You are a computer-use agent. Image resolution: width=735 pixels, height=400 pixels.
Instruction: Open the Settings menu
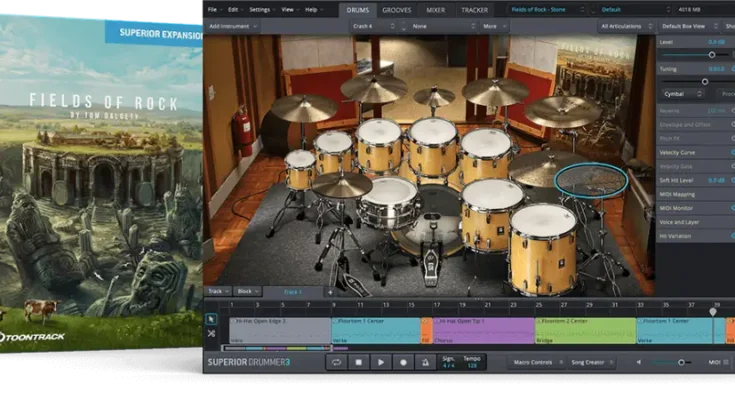(x=259, y=9)
